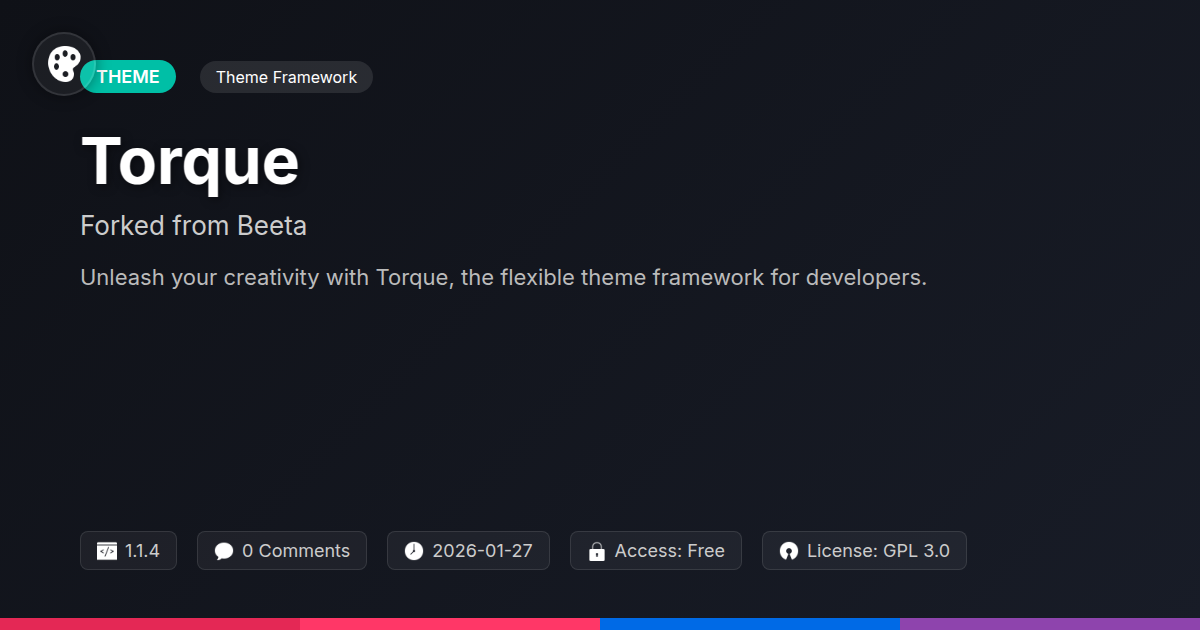Click the Torque title heading
Image resolution: width=1200 pixels, height=630 pixels.
(x=190, y=161)
